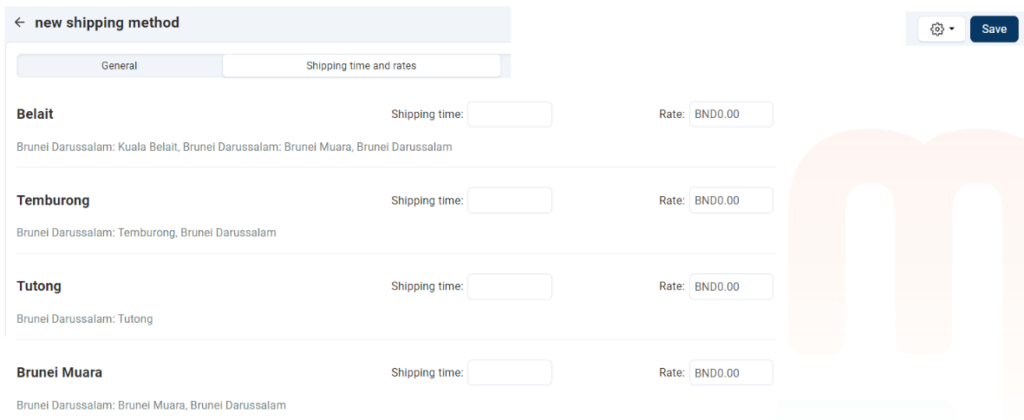The width and height of the screenshot is (1024, 420).
Task: Open the gear settings dropdown
Action: [942, 29]
